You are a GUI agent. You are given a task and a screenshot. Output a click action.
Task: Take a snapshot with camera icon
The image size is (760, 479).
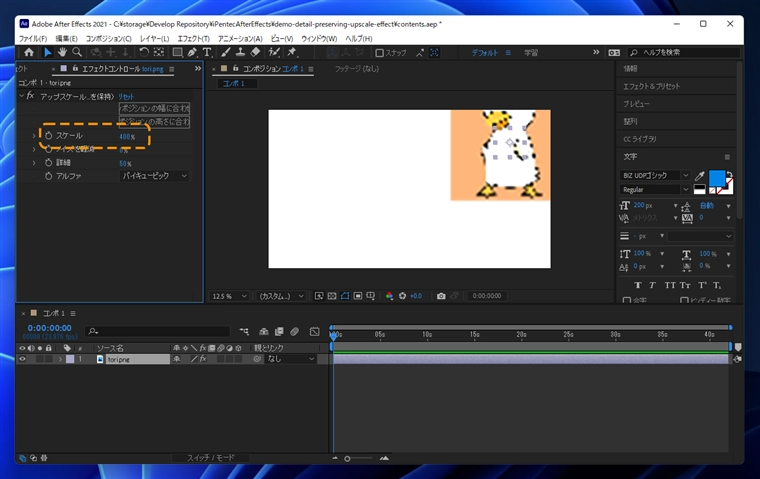(439, 296)
